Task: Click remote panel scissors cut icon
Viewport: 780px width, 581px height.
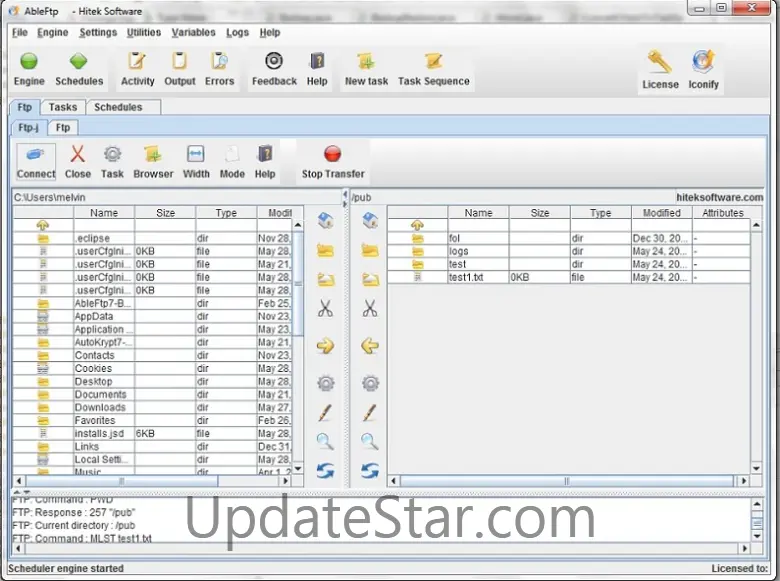Action: coord(370,308)
